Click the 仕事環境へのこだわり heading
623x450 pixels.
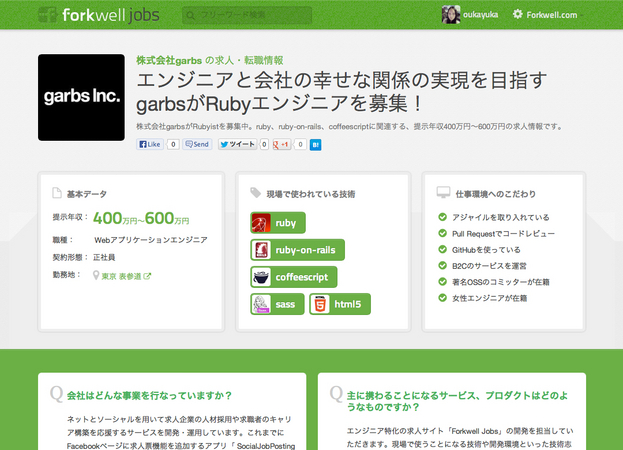(x=495, y=194)
